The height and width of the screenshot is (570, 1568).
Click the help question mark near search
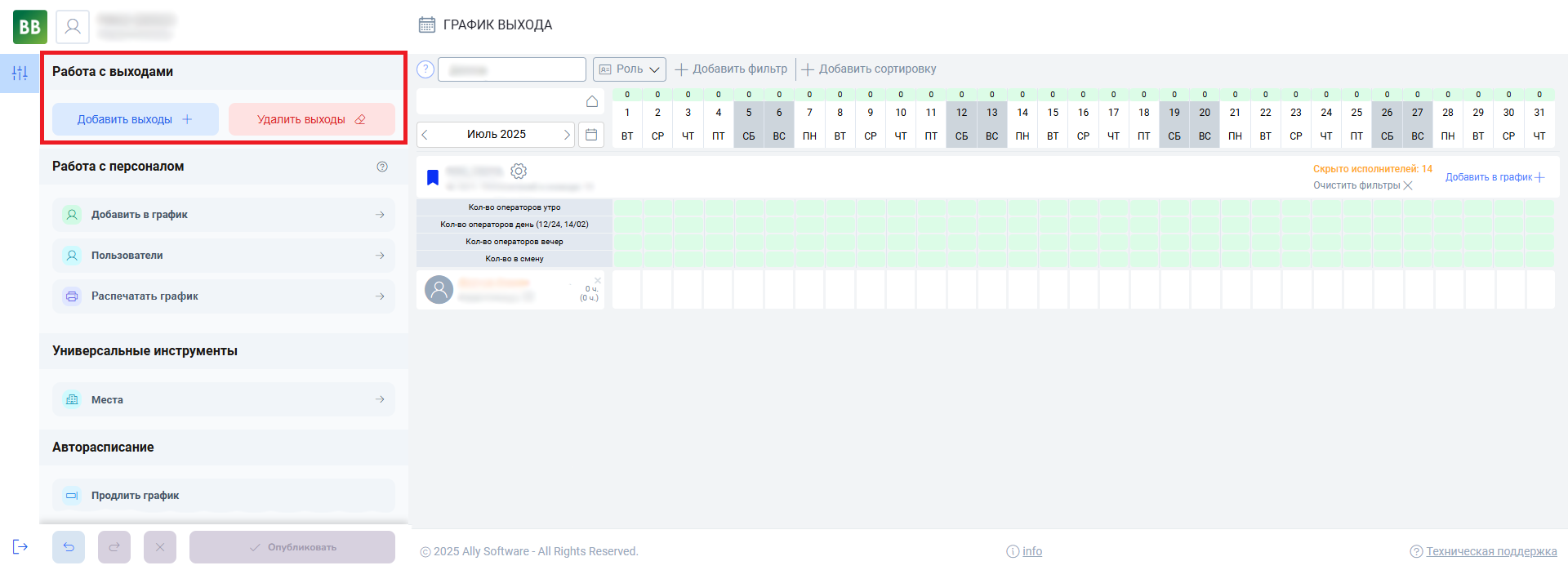pyautogui.click(x=425, y=69)
